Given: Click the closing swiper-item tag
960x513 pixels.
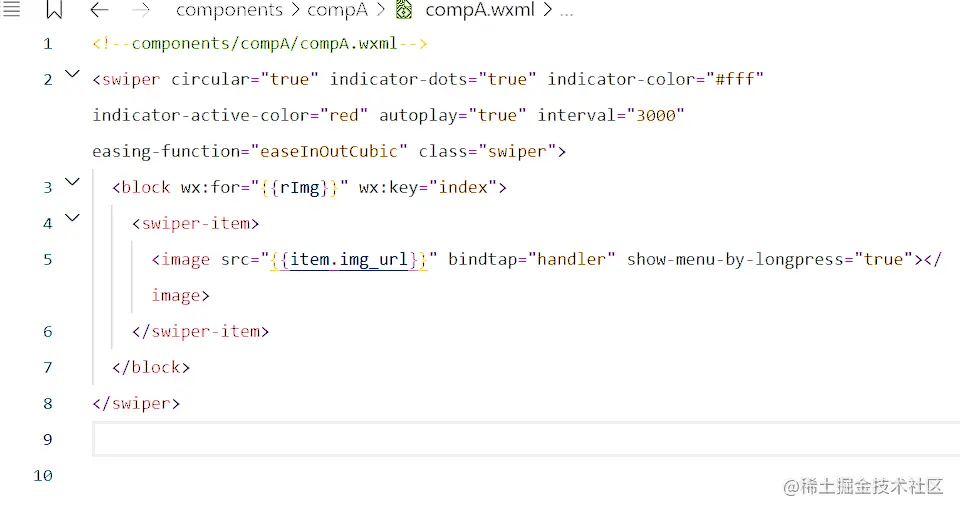Looking at the screenshot, I should [x=200, y=332].
